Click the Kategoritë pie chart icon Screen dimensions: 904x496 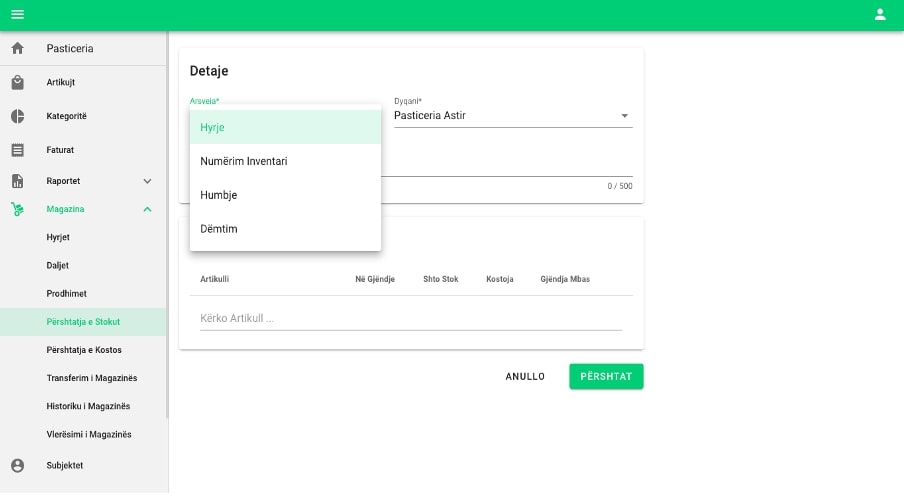click(17, 116)
